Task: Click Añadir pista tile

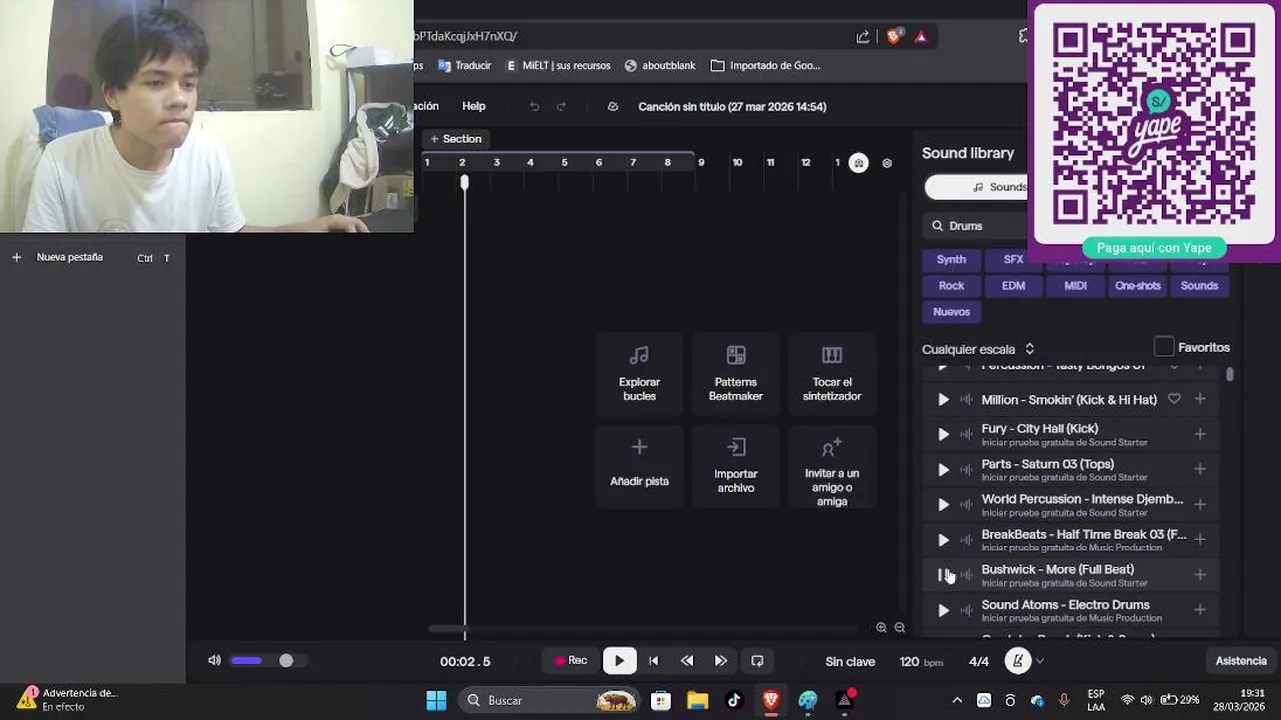Action: point(639,467)
